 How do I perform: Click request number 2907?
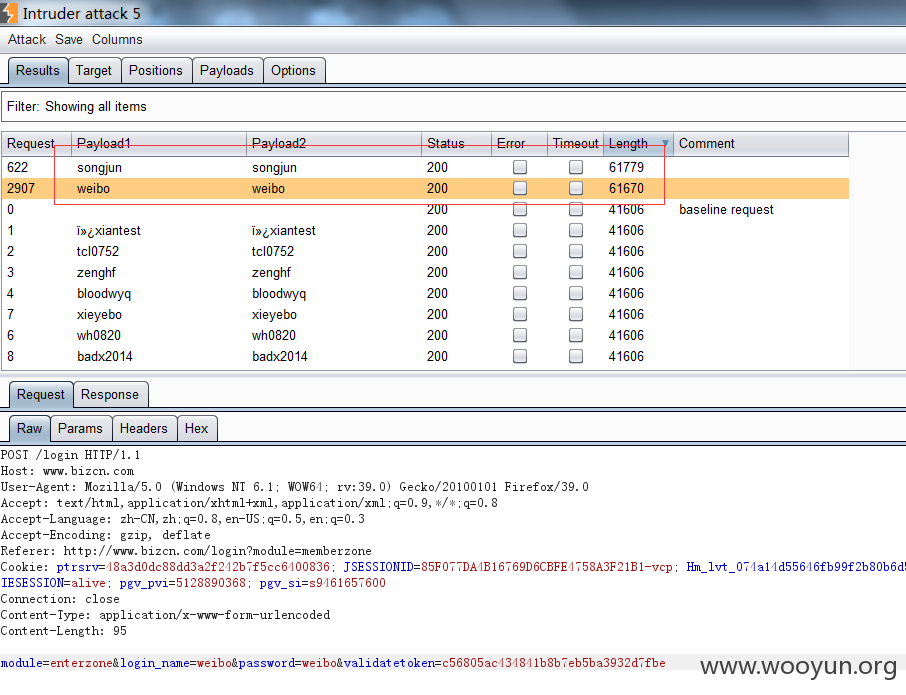pos(21,188)
